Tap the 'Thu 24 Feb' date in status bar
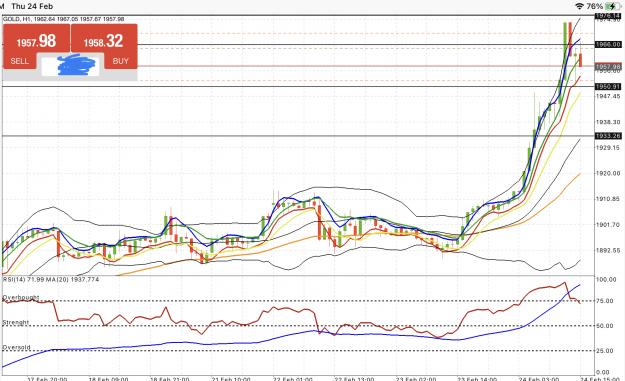This screenshot has width=625, height=381. click(x=32, y=6)
